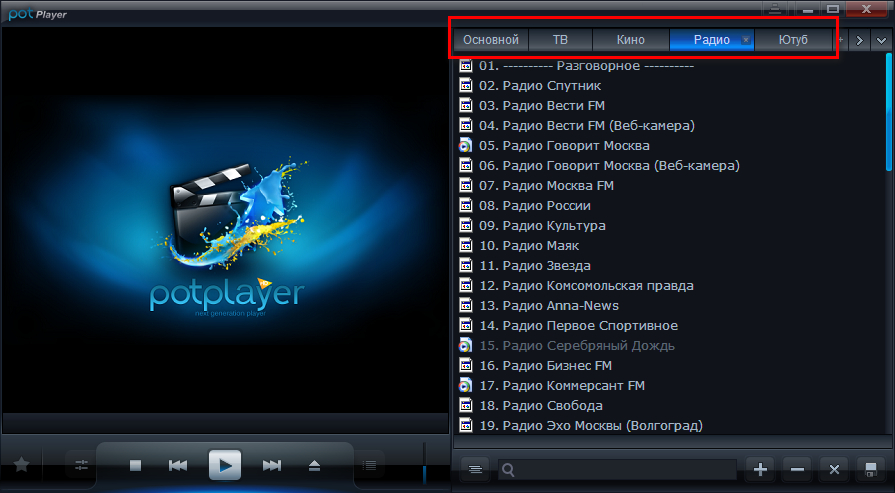Close the Радио tab

tap(745, 40)
